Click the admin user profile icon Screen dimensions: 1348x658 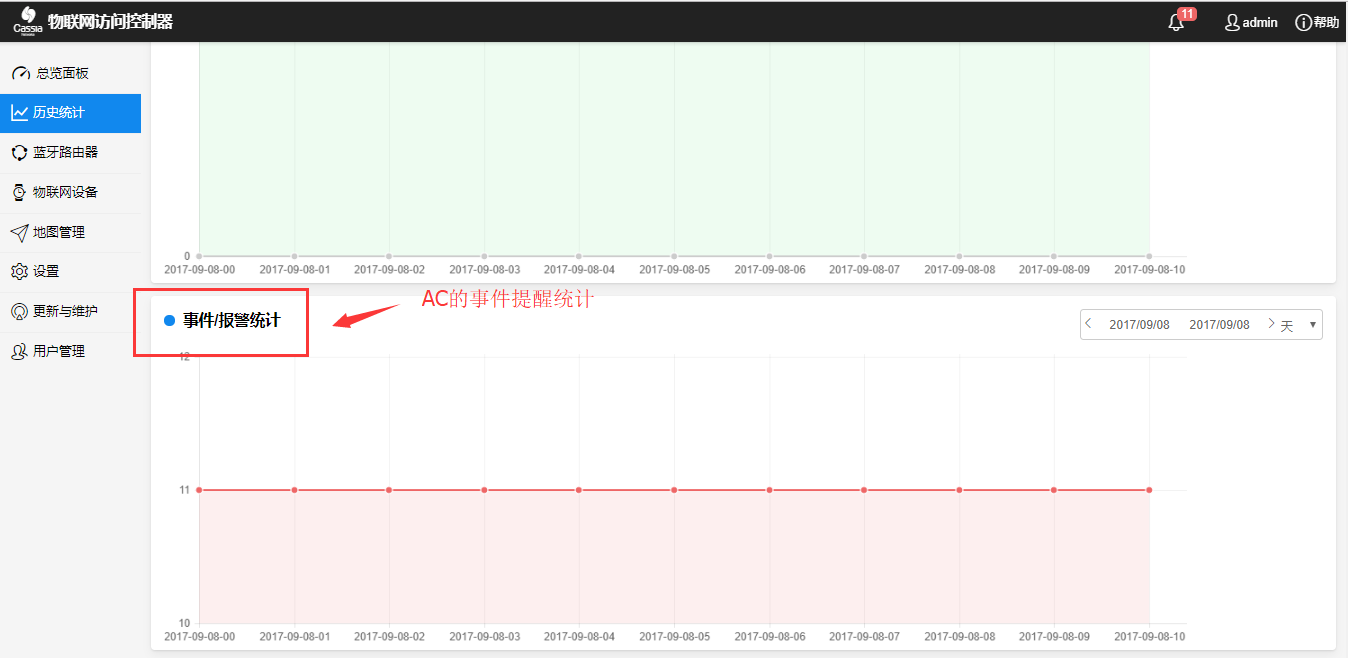coord(1232,22)
